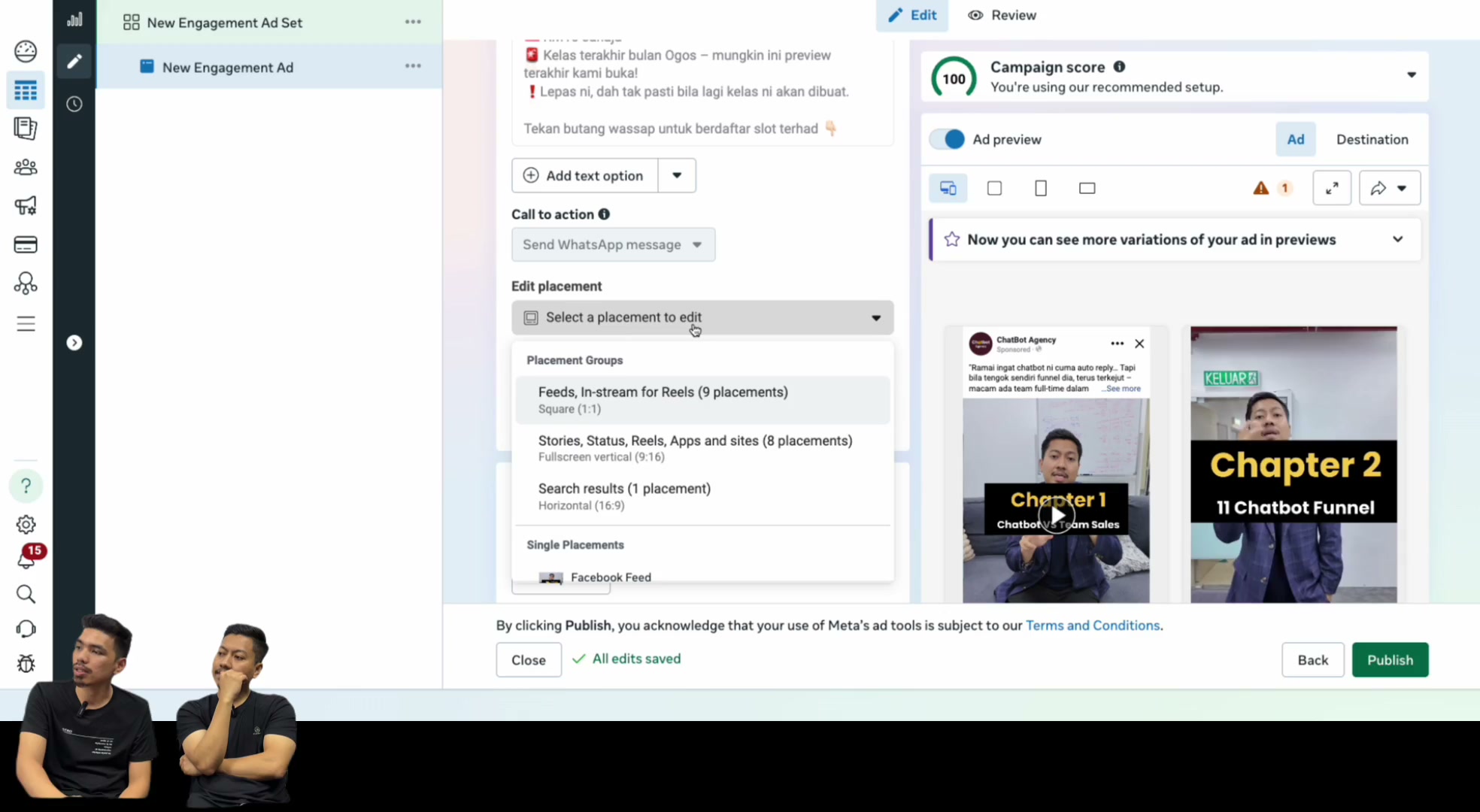The image size is (1480, 812).
Task: Choose Stories, Status, Reels, Apps and sites
Action: tap(702, 448)
